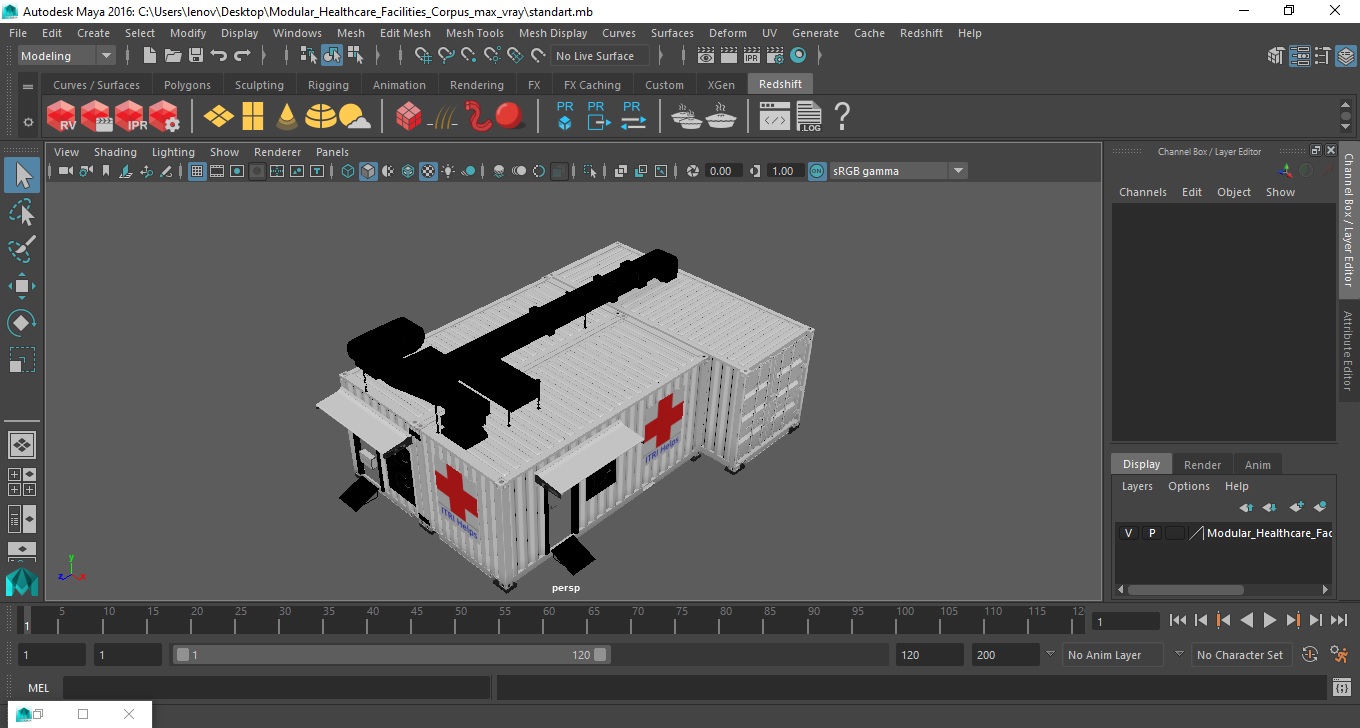Create Redshift sun and sky icon

(x=354, y=117)
